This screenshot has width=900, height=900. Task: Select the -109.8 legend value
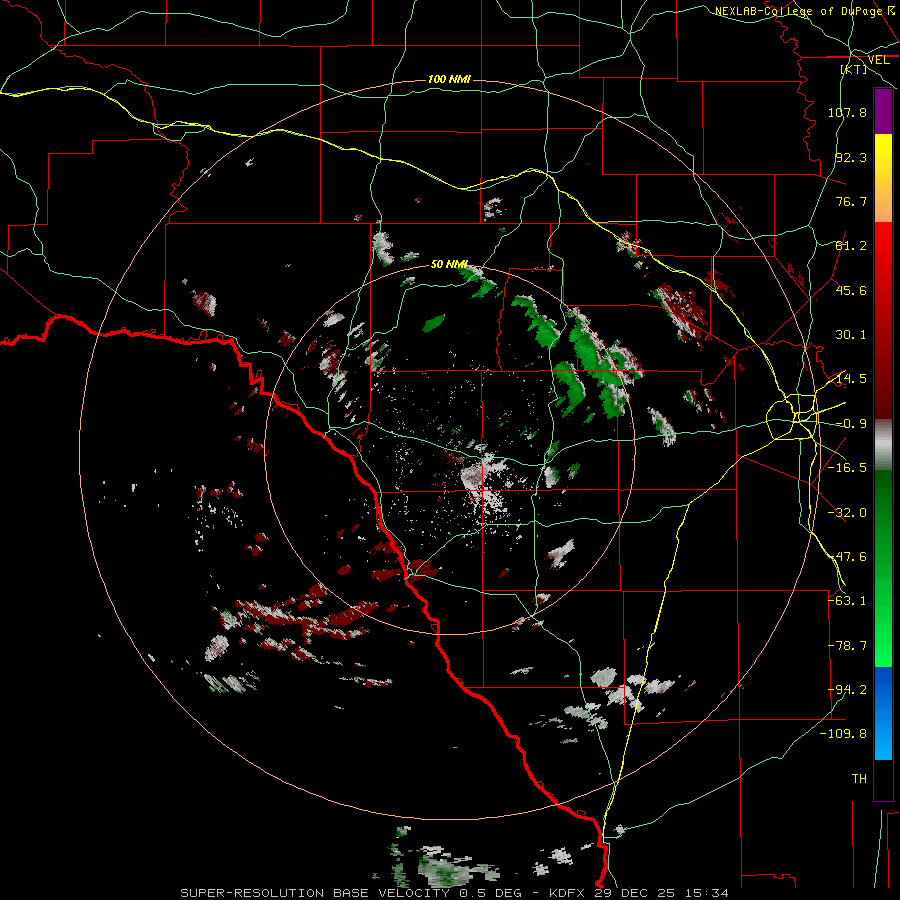click(844, 734)
